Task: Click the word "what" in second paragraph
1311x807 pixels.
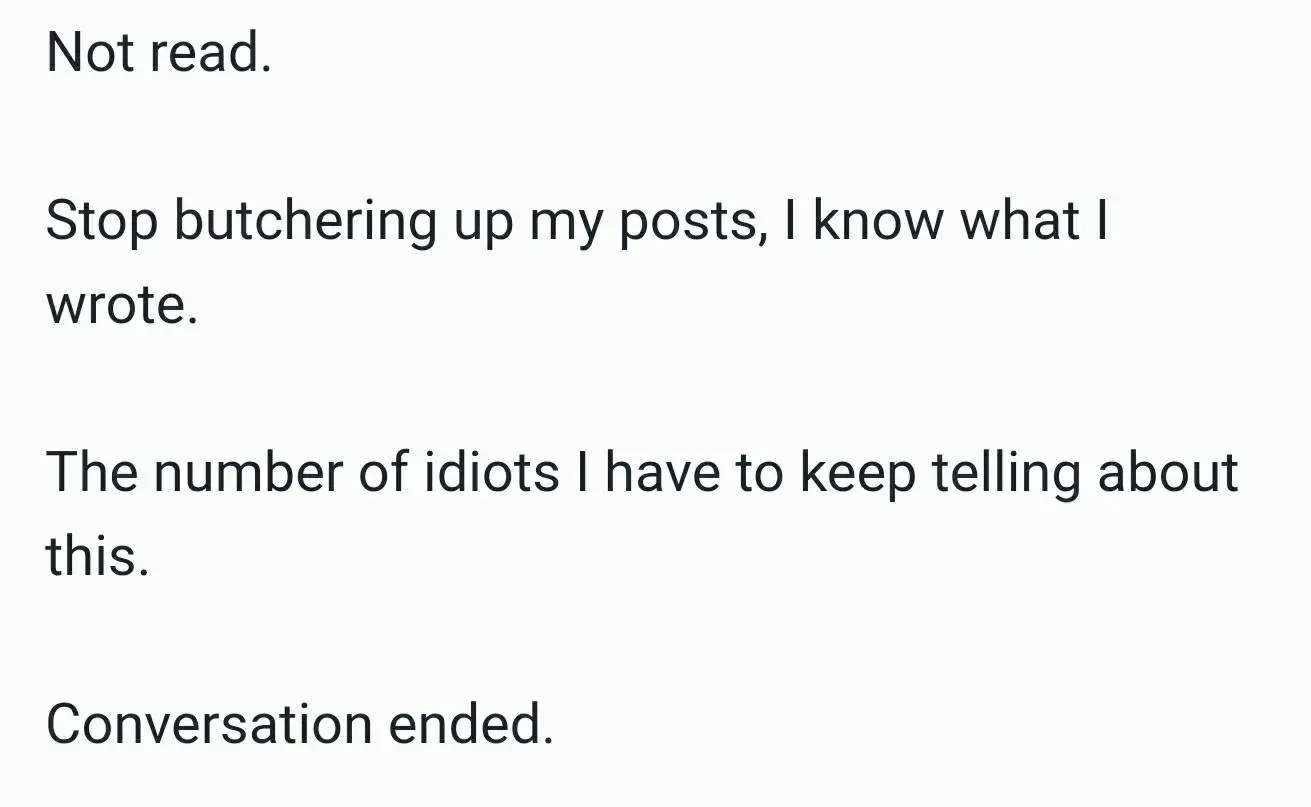Action: (1019, 221)
